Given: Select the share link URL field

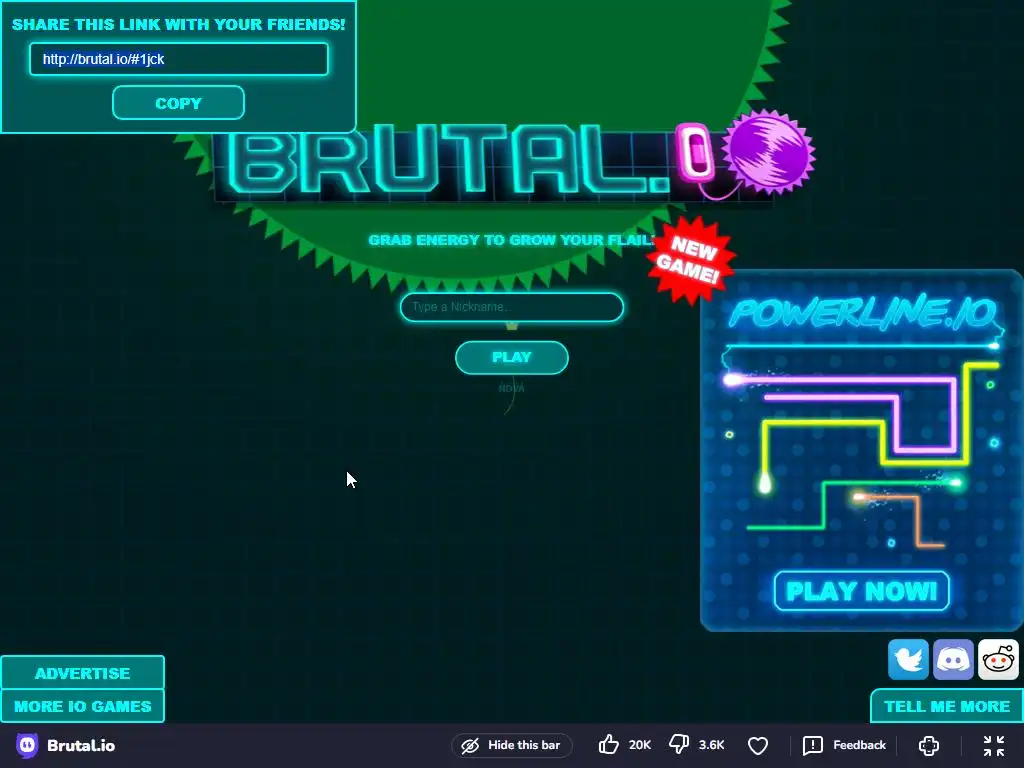Looking at the screenshot, I should (178, 59).
